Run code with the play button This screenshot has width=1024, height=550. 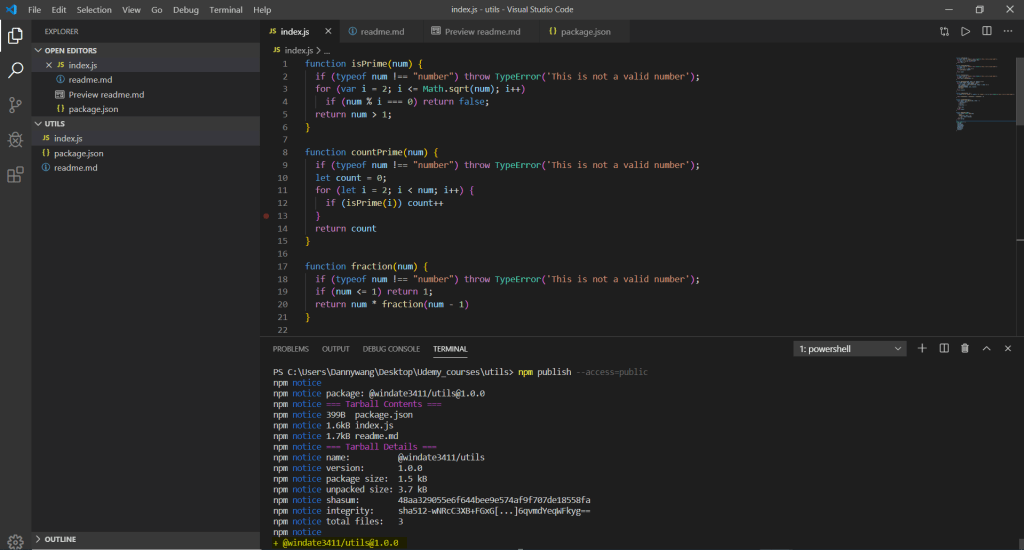pos(965,32)
